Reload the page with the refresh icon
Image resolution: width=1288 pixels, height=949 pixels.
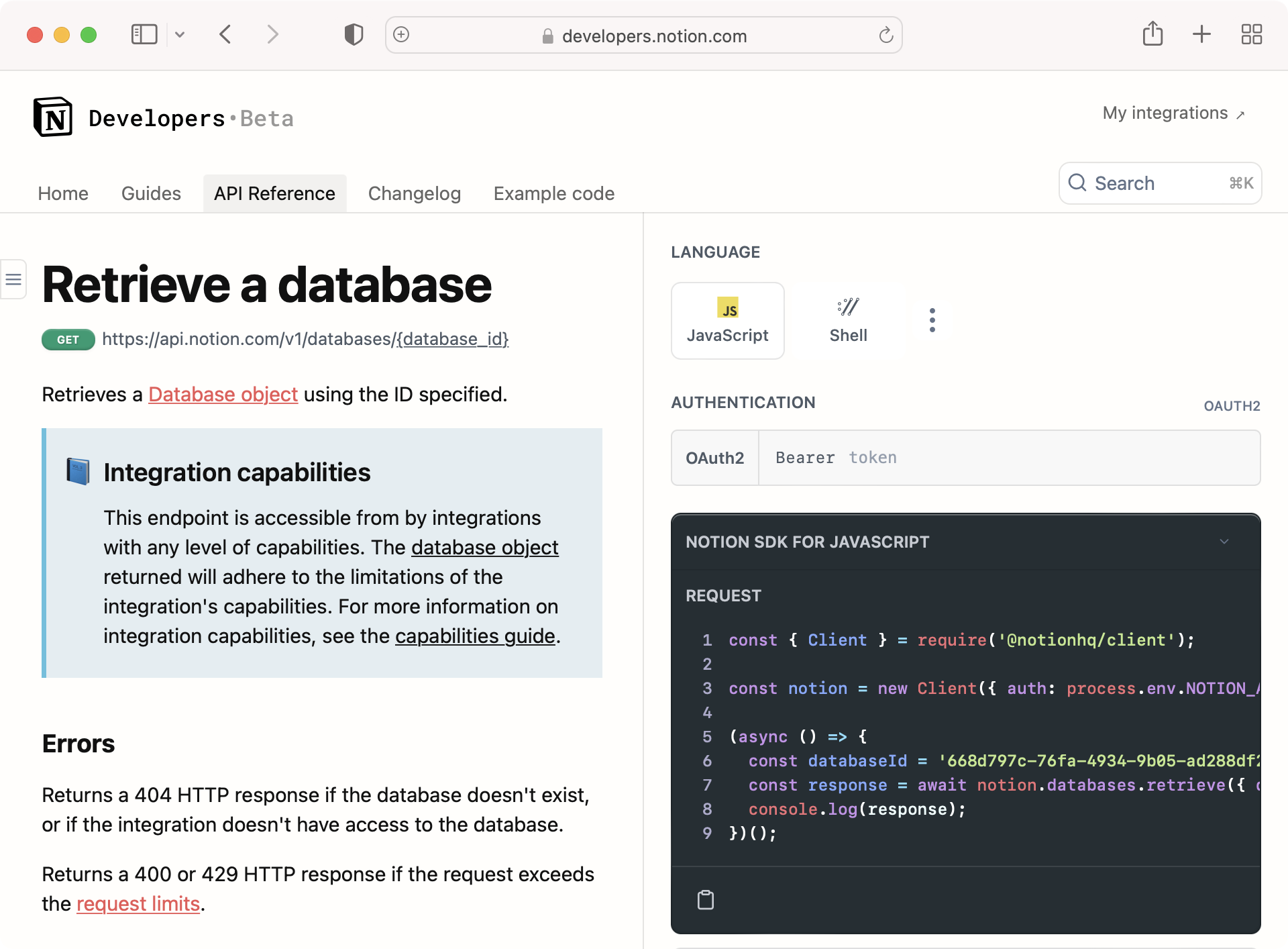tap(886, 35)
